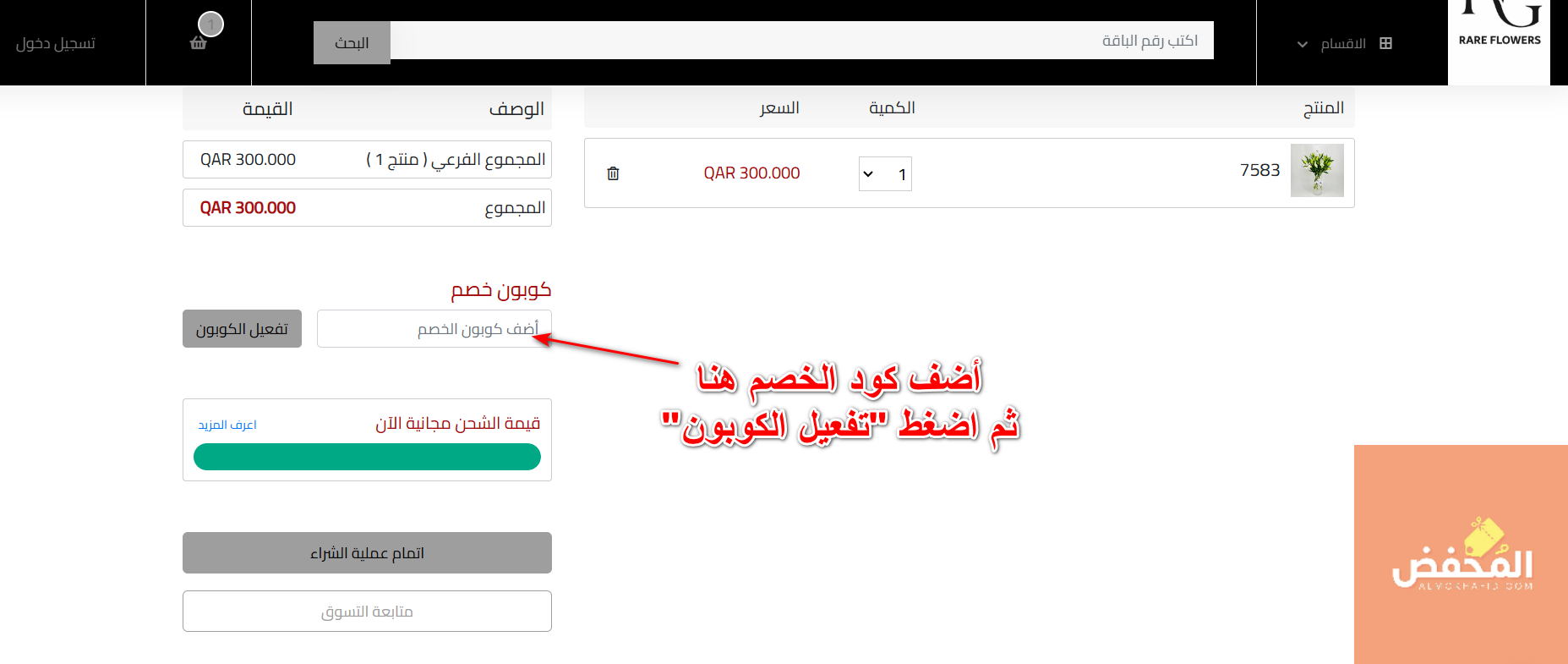Focus the bouquet number search field
The image size is (1568, 664).
[801, 41]
